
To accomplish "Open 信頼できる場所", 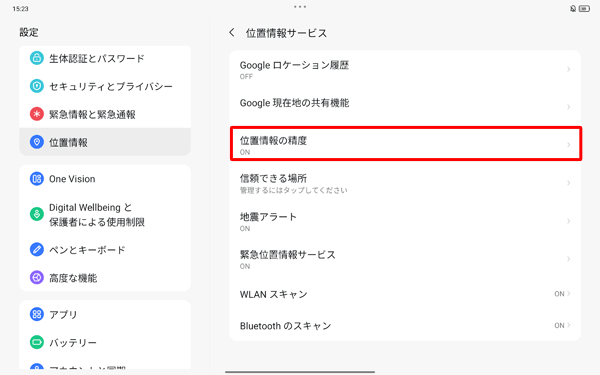I will (x=405, y=183).
